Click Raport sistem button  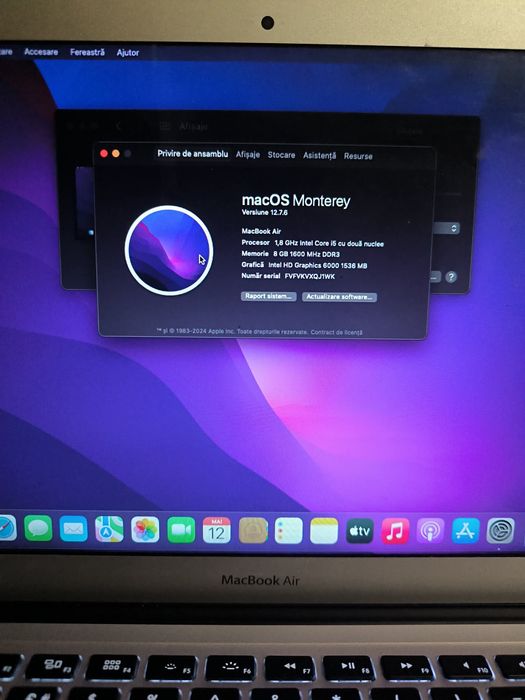tap(268, 296)
